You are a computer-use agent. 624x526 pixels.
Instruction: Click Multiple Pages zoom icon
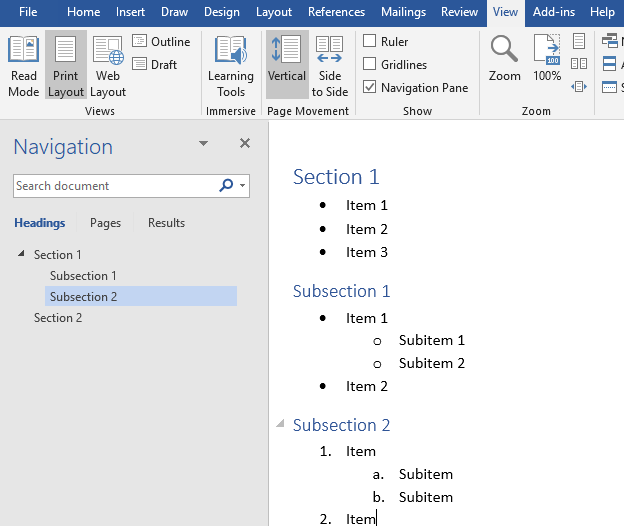(579, 64)
